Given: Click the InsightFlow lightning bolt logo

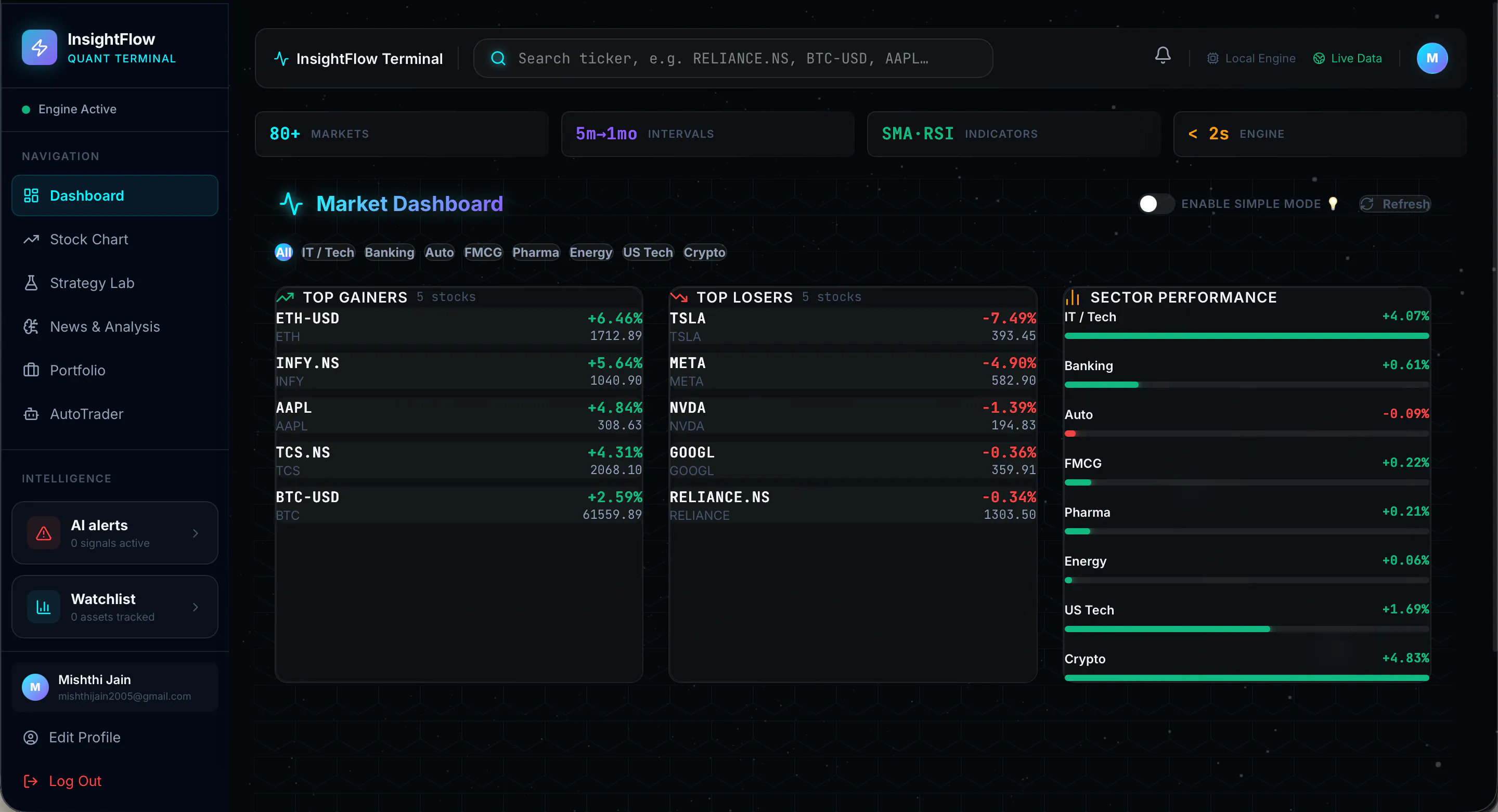Looking at the screenshot, I should [x=39, y=47].
